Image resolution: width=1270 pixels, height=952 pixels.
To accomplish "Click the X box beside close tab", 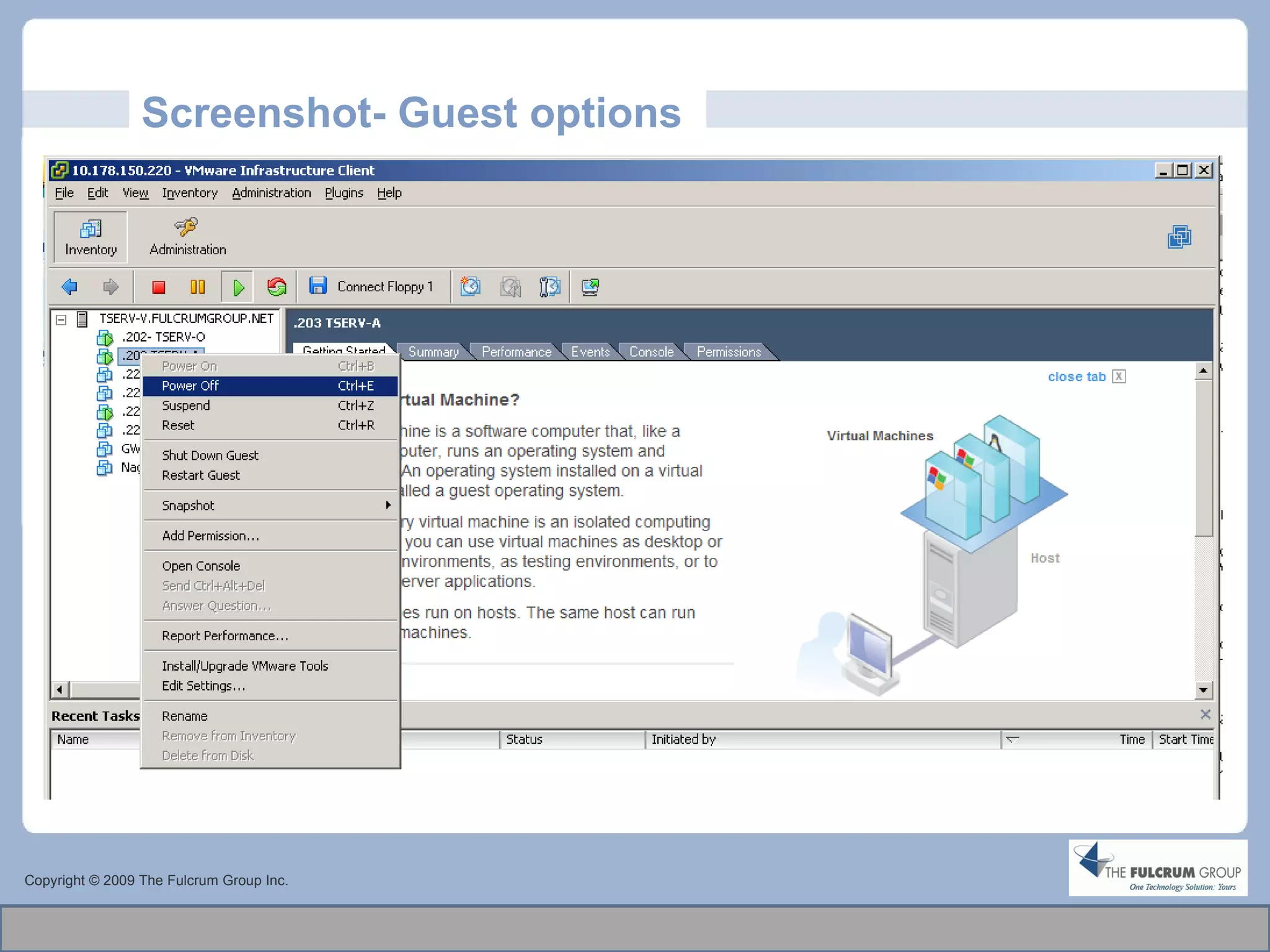I will click(x=1119, y=377).
